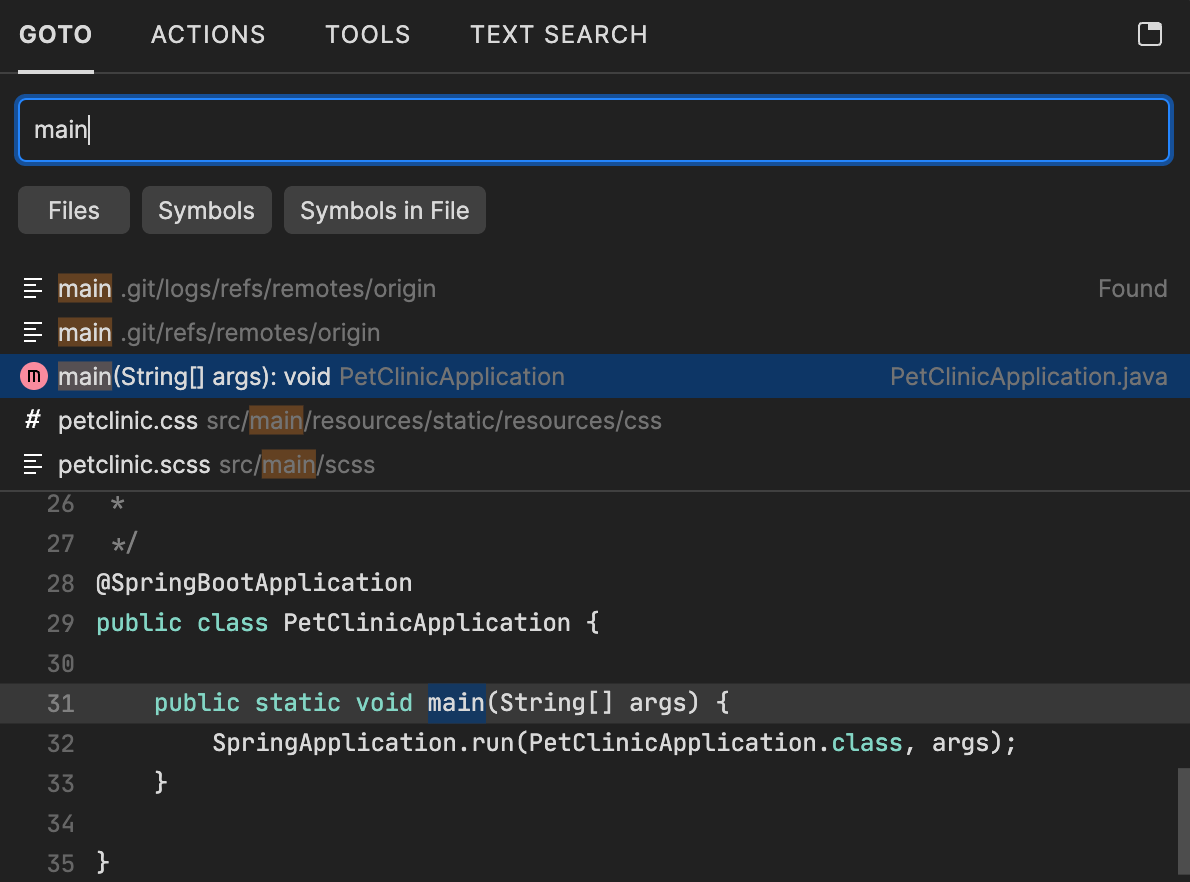Click the # symbol icon next to petclinic.css
Screen dimensions: 1190x882
pyautogui.click(x=32, y=420)
